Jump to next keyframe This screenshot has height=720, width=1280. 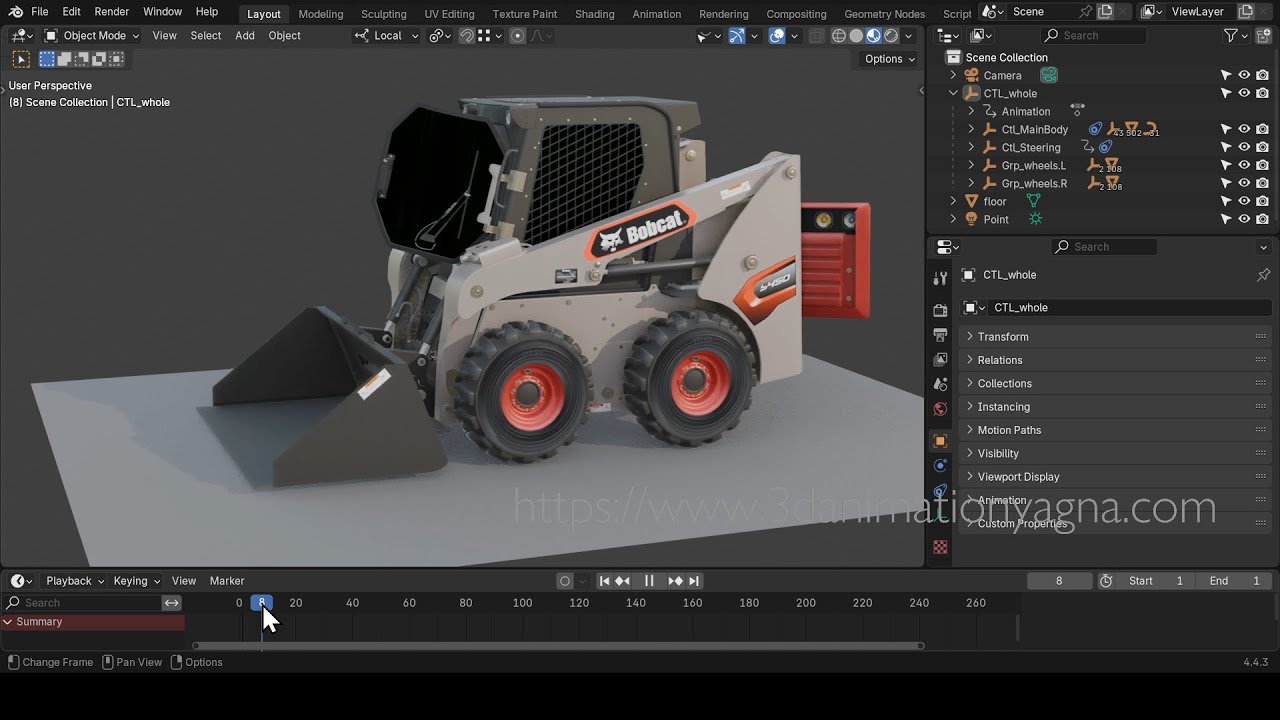coord(675,581)
